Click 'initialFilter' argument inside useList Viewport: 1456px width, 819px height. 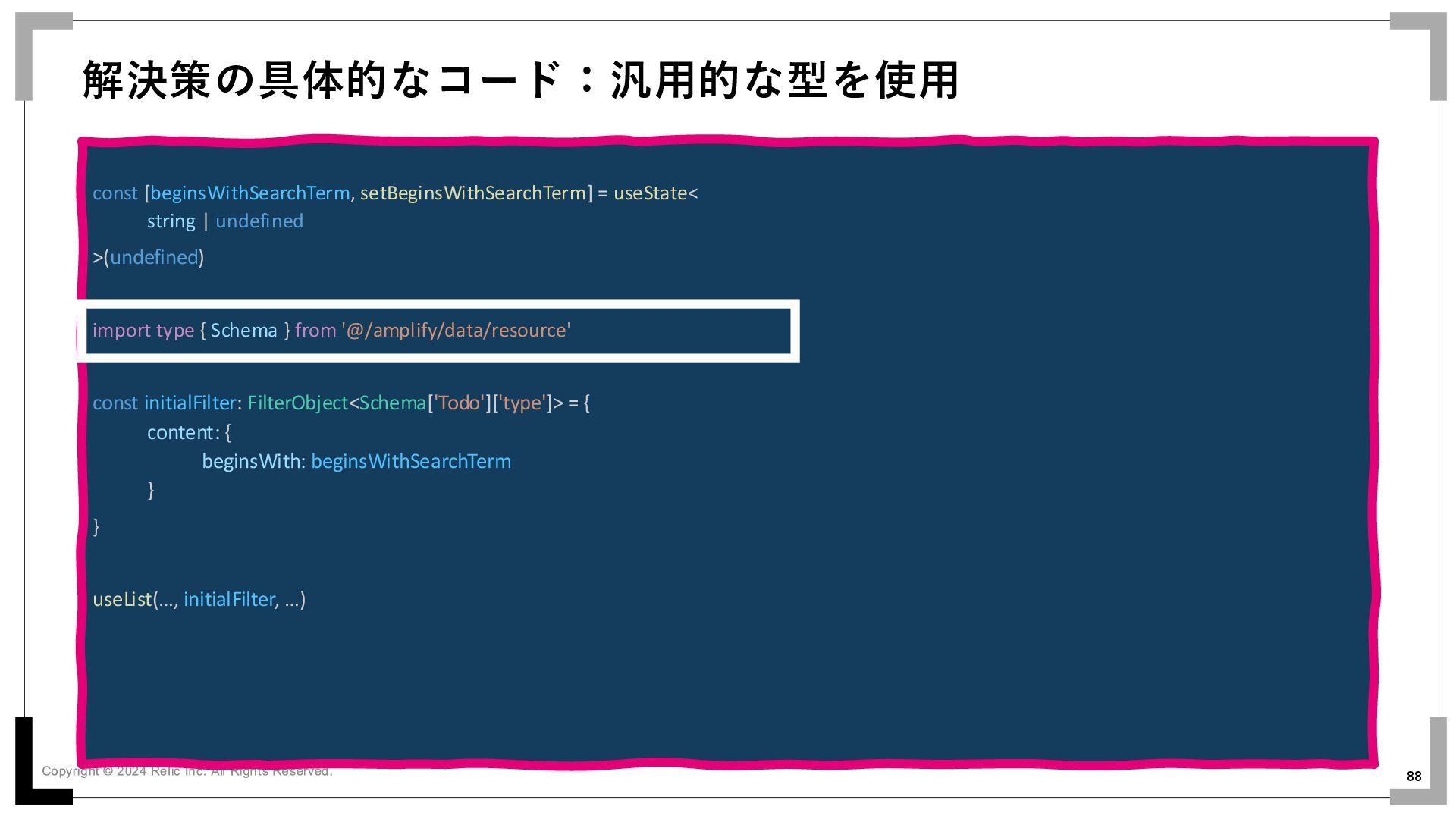[229, 600]
